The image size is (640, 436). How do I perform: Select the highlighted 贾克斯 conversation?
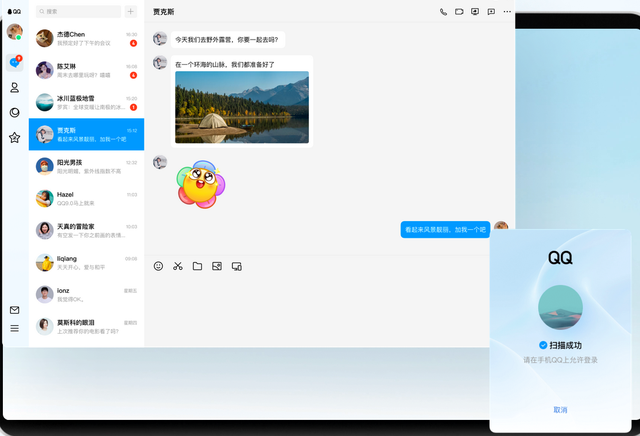pyautogui.click(x=87, y=134)
